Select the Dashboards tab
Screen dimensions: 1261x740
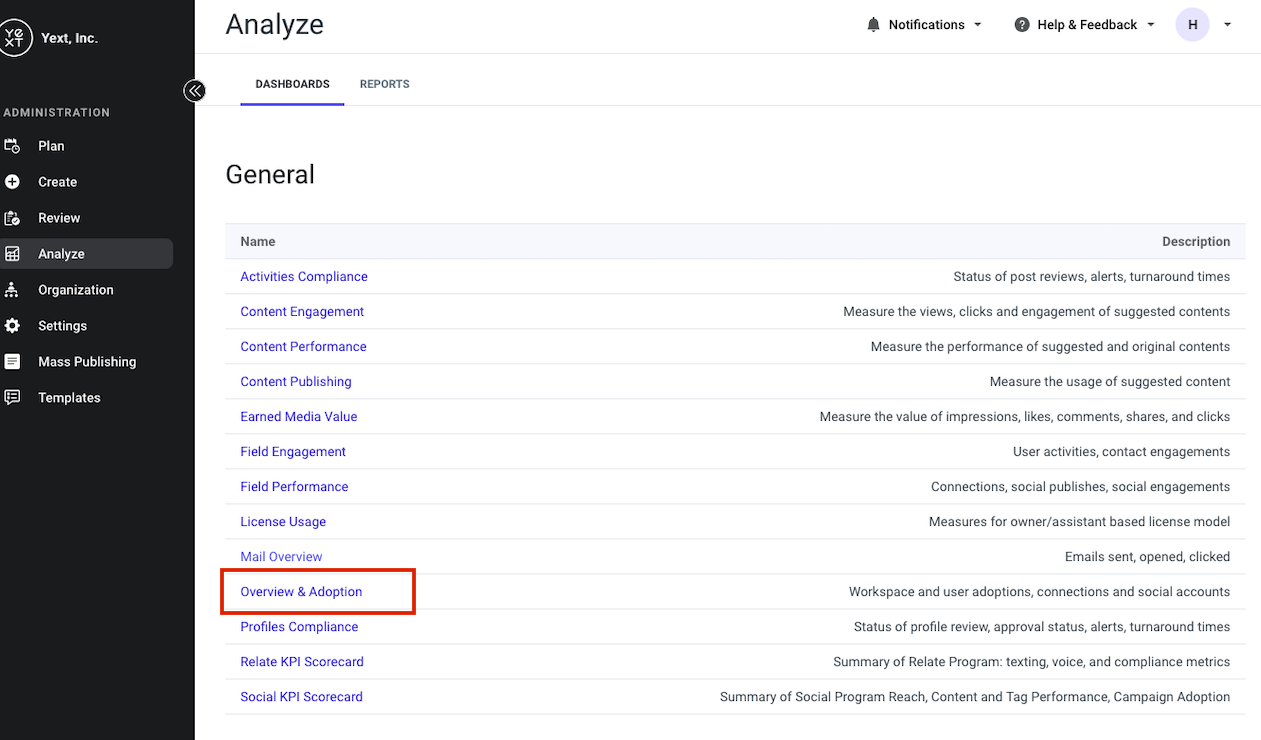tap(293, 84)
